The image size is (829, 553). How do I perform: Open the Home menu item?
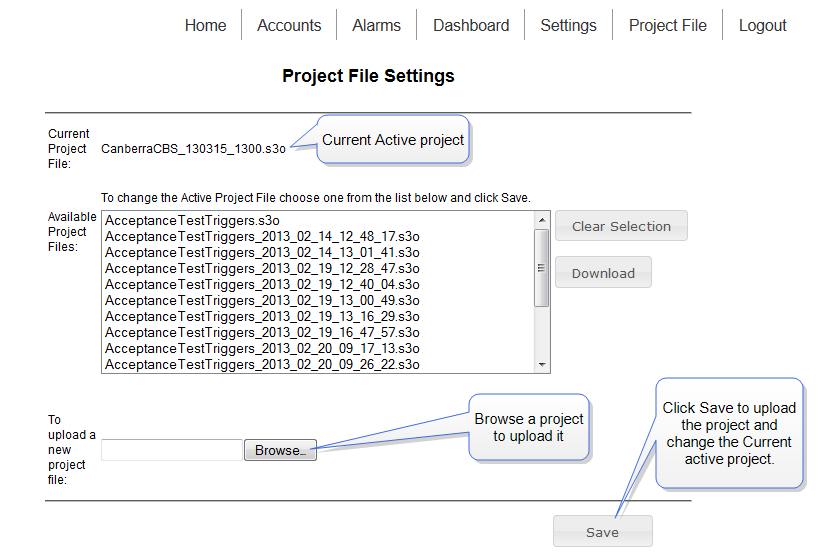pyautogui.click(x=205, y=25)
